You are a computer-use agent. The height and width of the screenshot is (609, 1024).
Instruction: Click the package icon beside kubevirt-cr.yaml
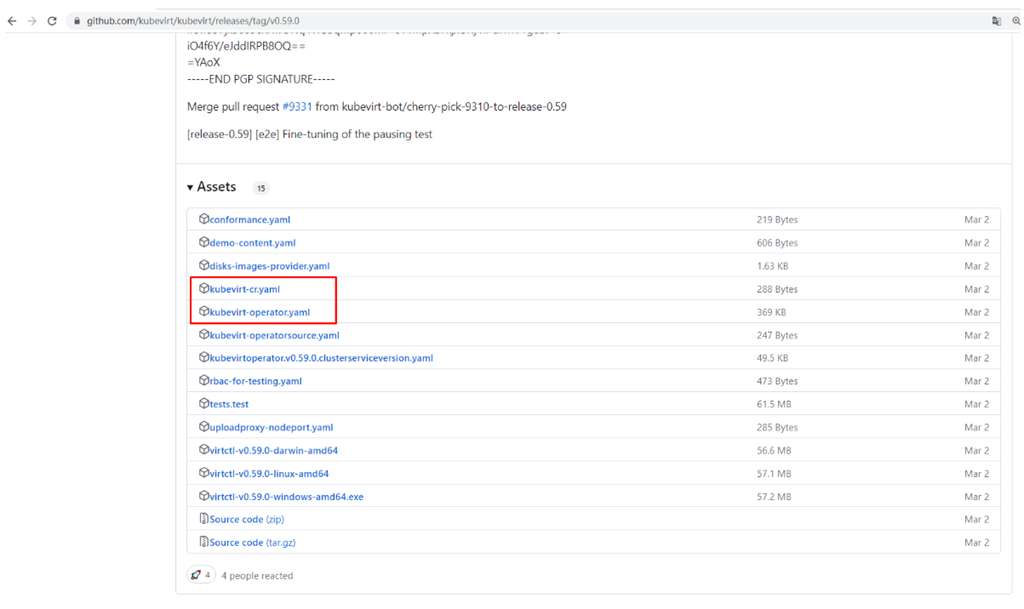(x=204, y=288)
